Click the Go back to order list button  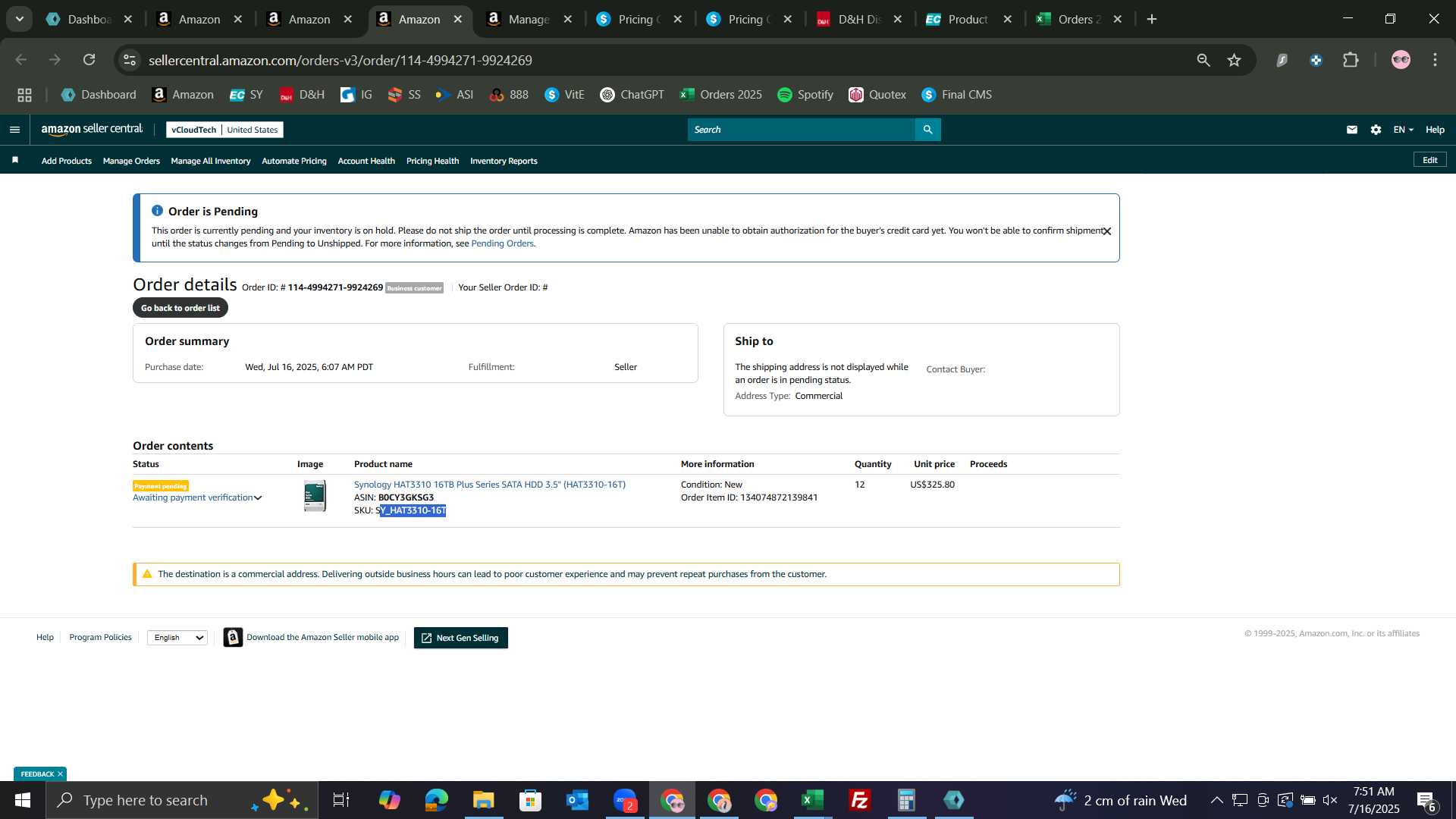pyautogui.click(x=180, y=308)
